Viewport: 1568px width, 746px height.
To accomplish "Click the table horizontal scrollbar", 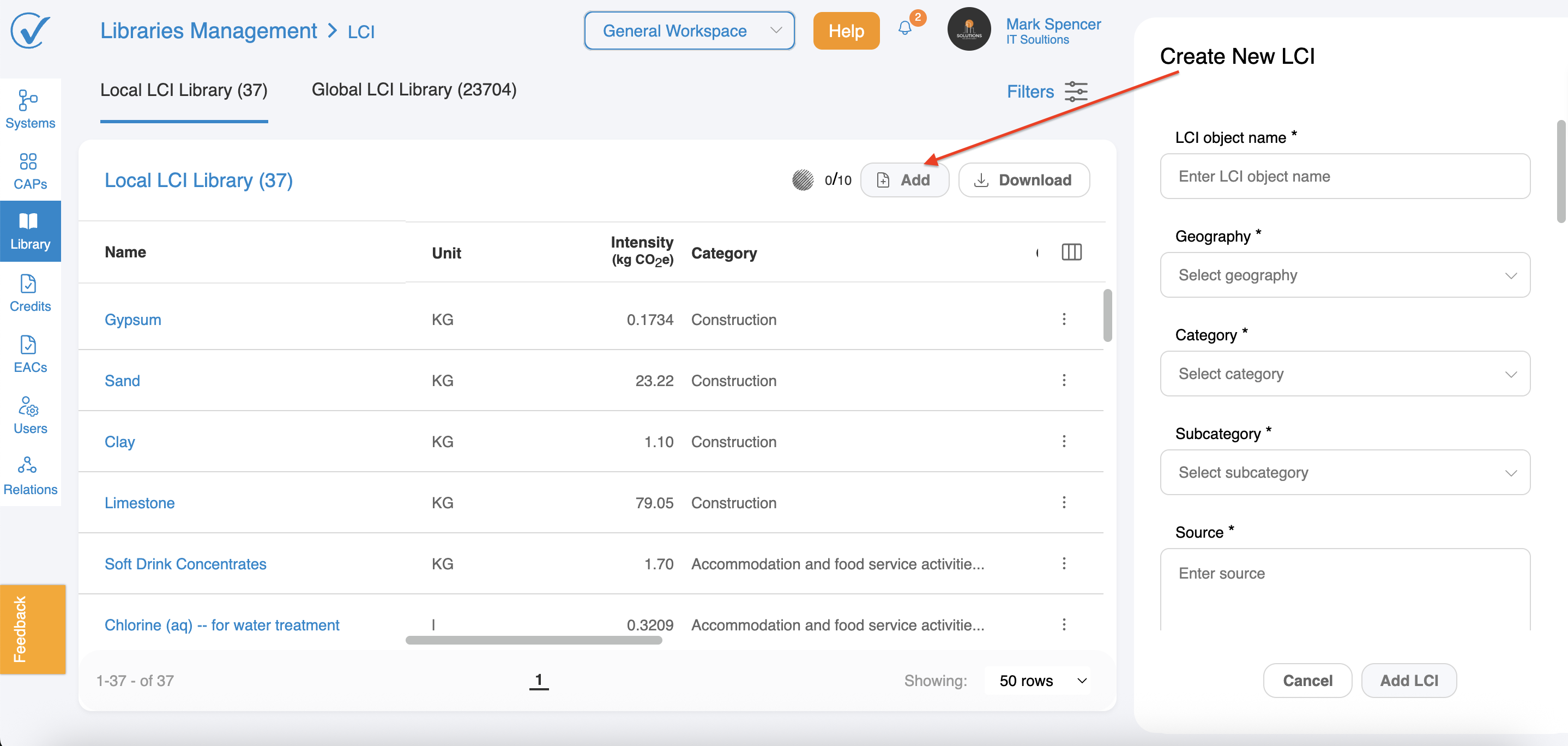I will [x=533, y=640].
